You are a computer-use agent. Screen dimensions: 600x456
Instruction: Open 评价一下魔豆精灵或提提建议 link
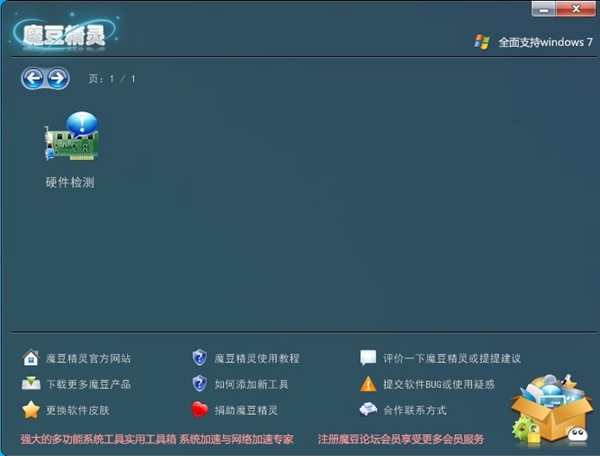(452, 358)
